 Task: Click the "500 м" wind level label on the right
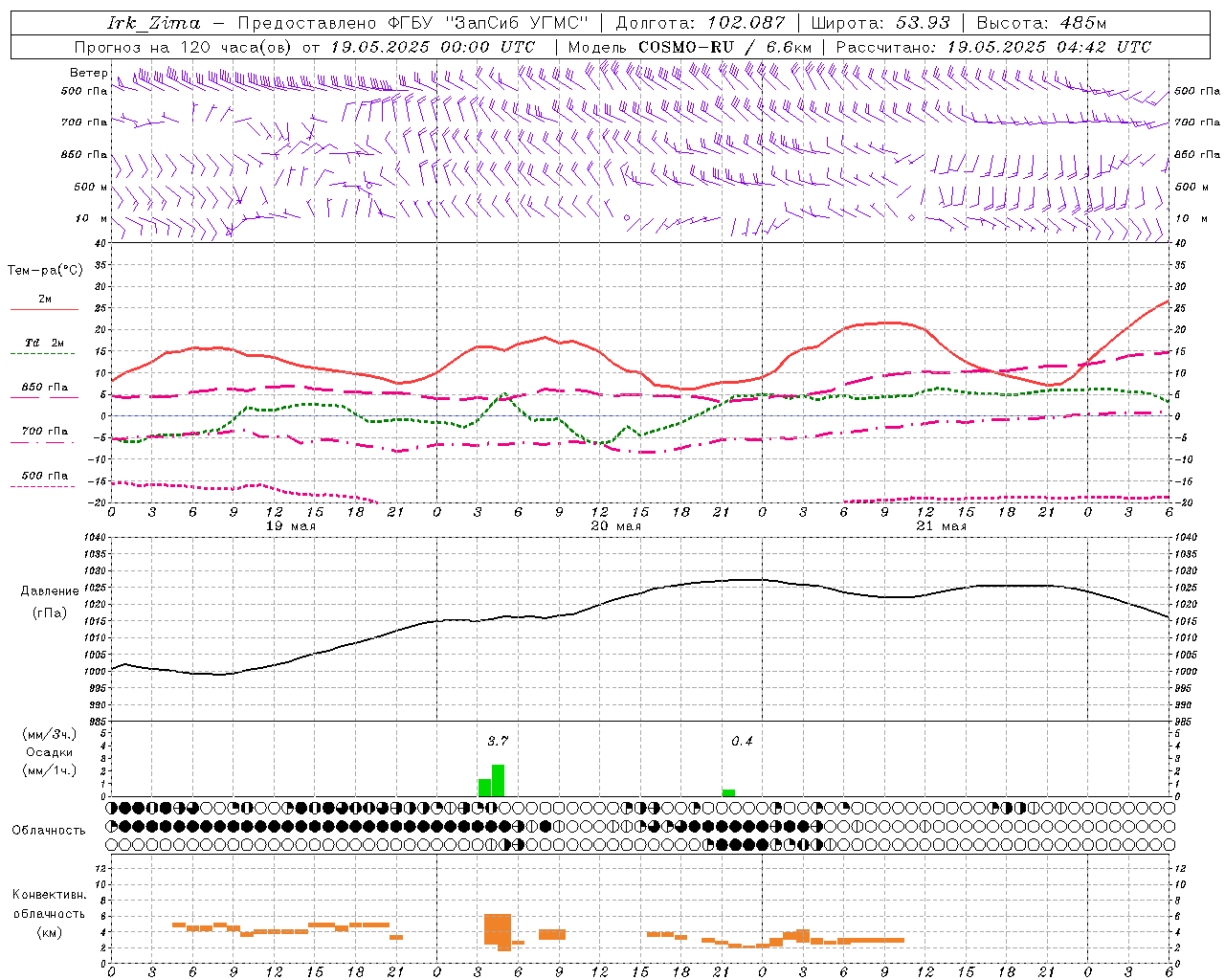tap(1192, 187)
